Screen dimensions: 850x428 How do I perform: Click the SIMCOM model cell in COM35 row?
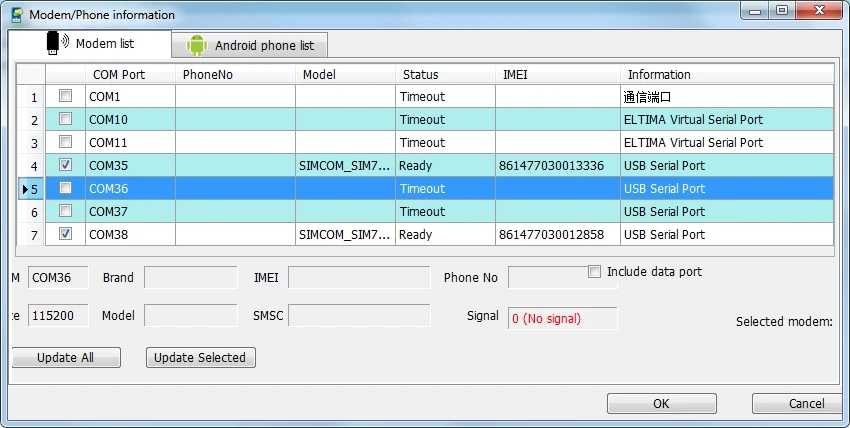point(345,165)
